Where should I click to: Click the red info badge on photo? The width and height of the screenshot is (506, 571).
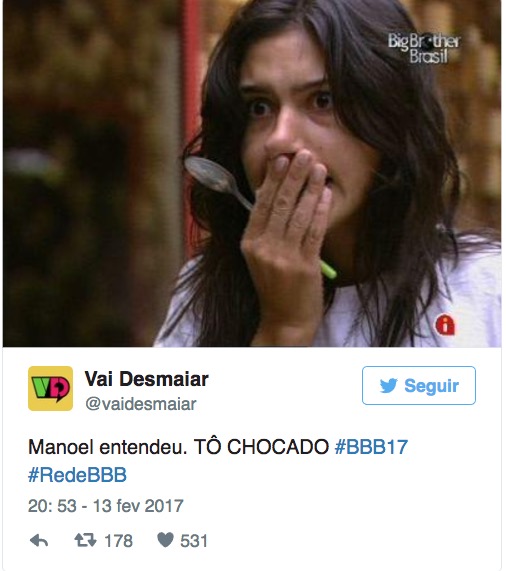click(x=445, y=324)
